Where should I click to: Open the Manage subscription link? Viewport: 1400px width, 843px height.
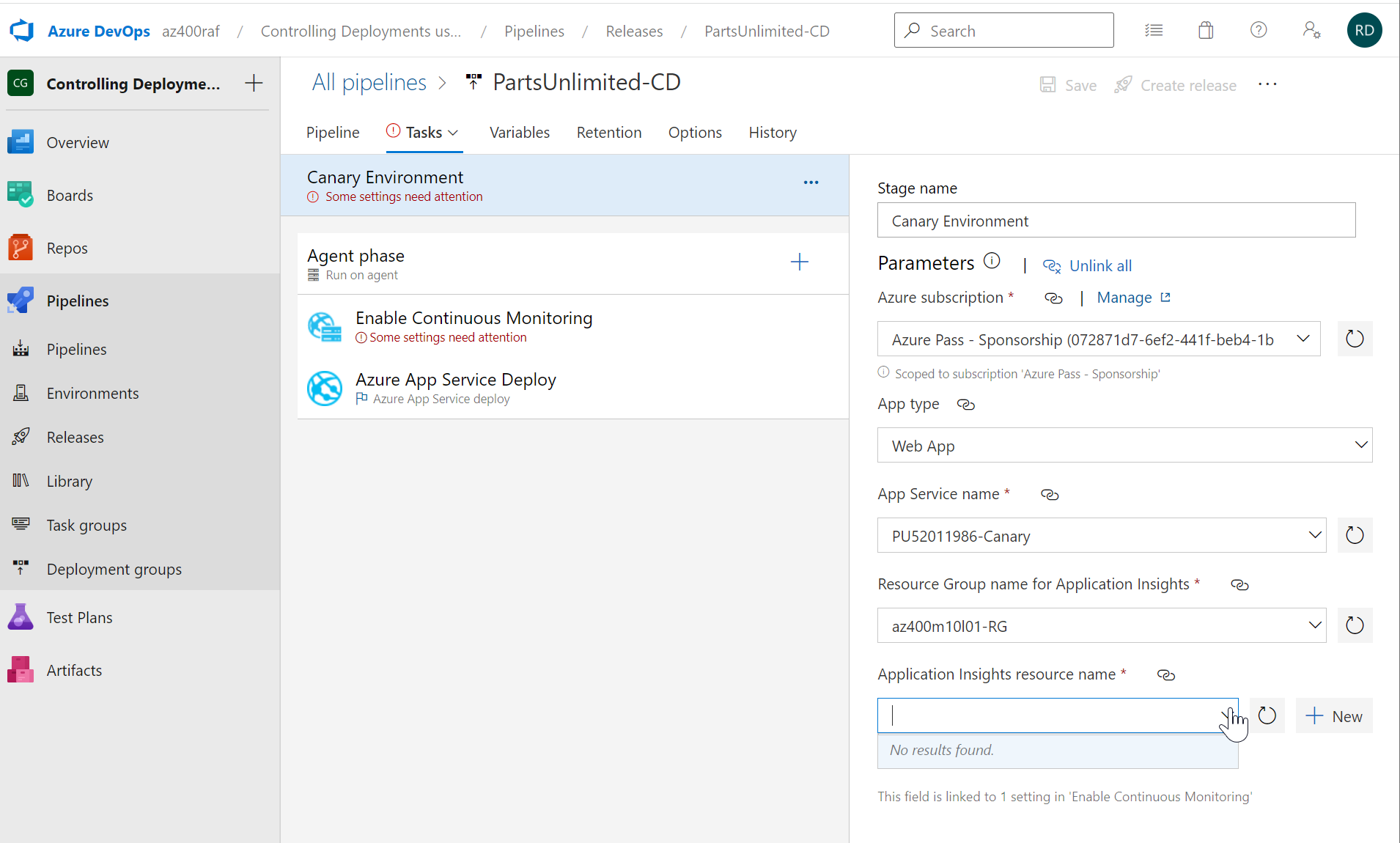[x=1125, y=298]
